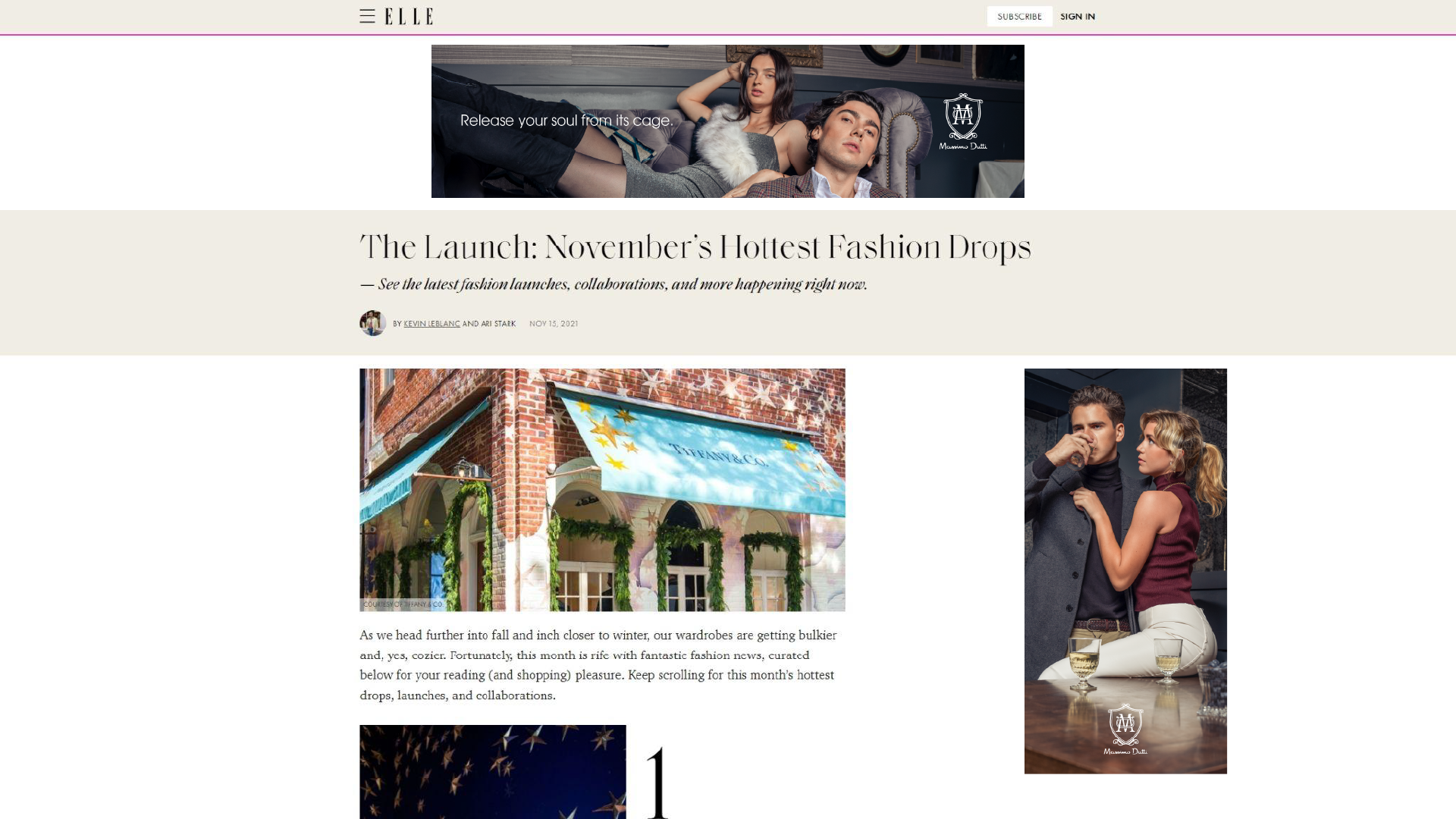Click the author avatar photo
This screenshot has height=819, width=1456.
pos(372,323)
